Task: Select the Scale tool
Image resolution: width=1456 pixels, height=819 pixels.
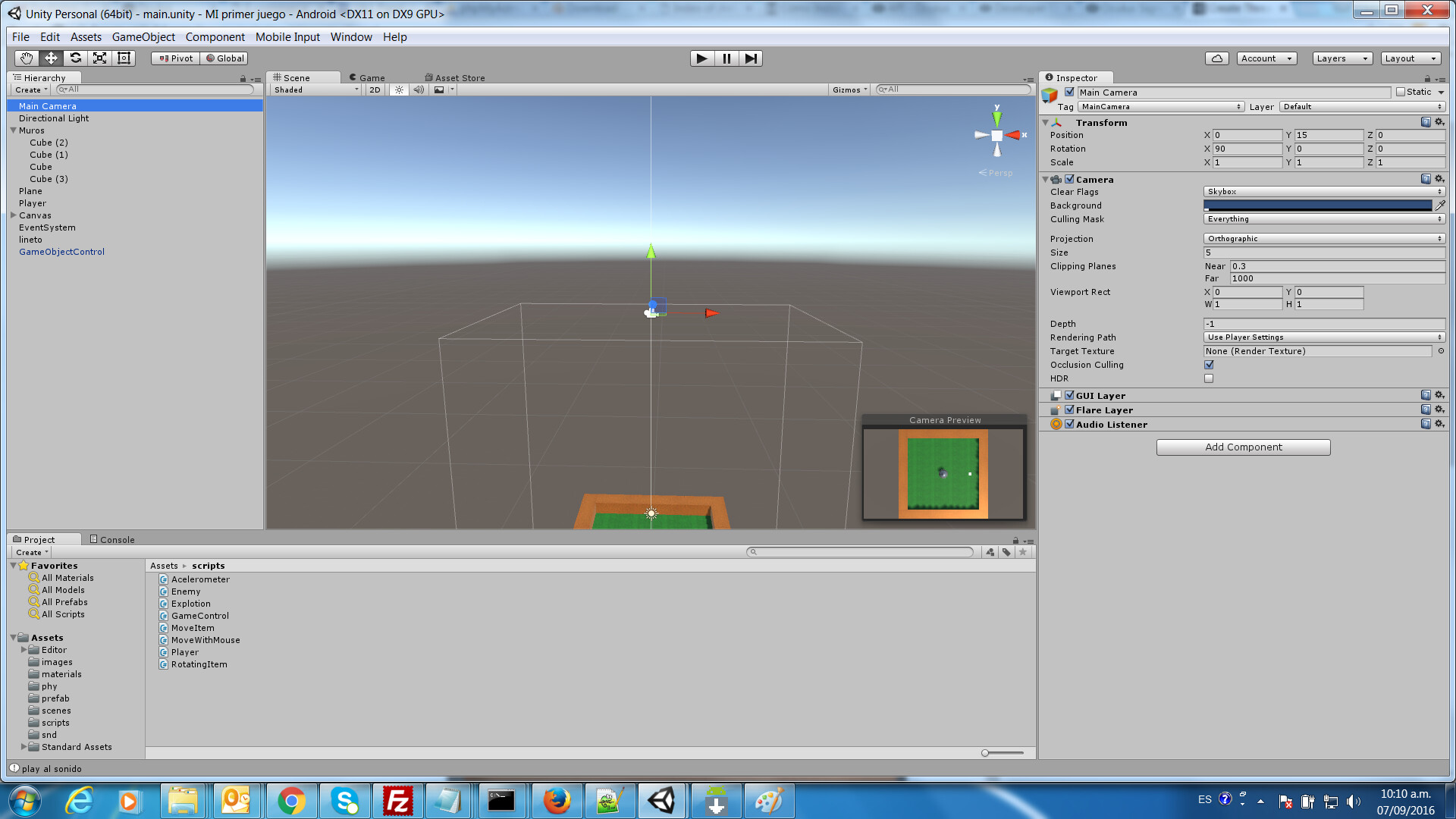Action: coord(99,58)
